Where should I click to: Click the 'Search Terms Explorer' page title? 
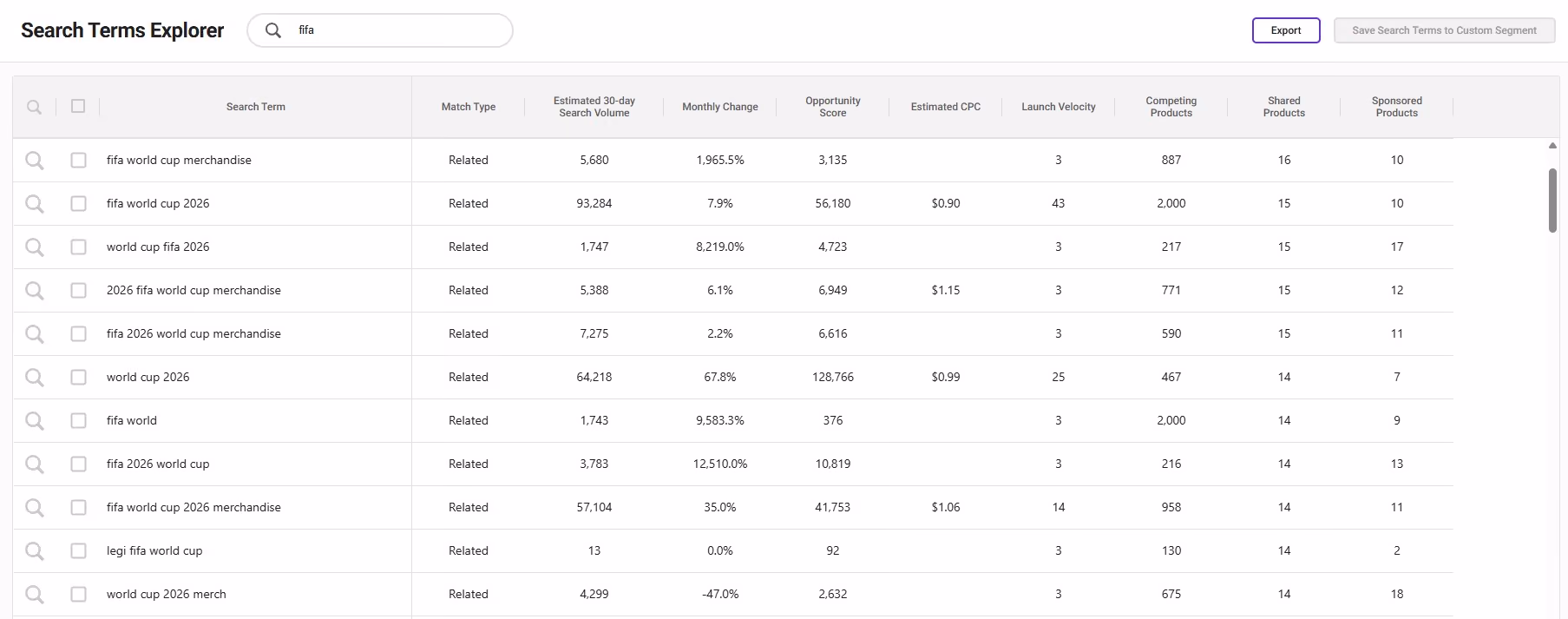click(x=122, y=30)
